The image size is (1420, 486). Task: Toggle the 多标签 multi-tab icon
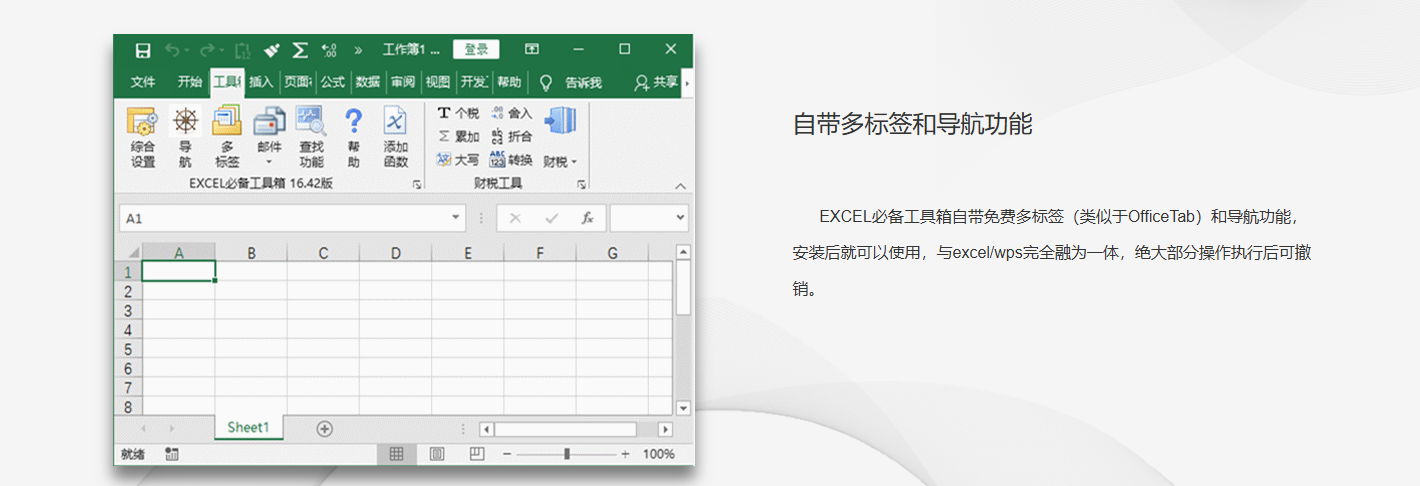227,137
